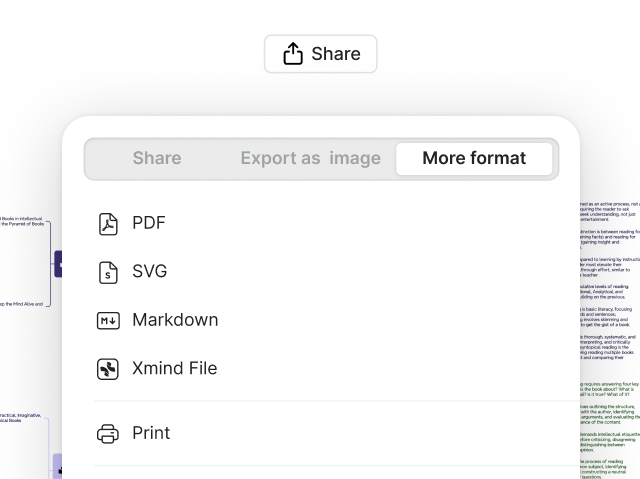
Task: Choose the Print option
Action: pos(151,433)
